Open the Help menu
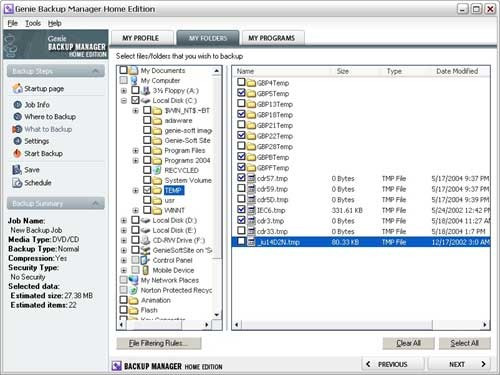 54,23
